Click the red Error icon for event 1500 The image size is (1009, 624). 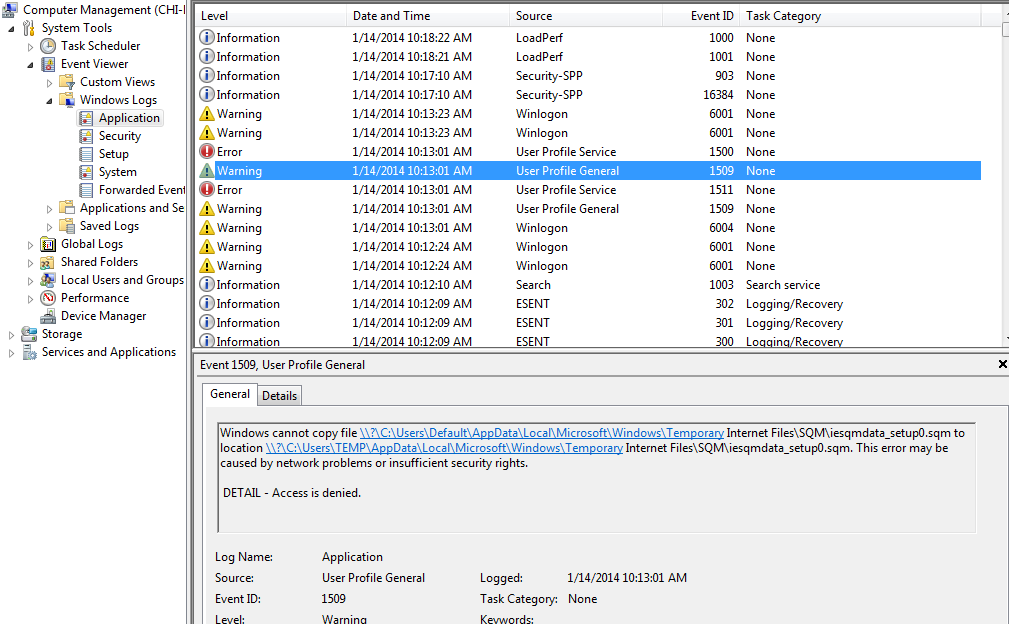pyautogui.click(x=207, y=152)
